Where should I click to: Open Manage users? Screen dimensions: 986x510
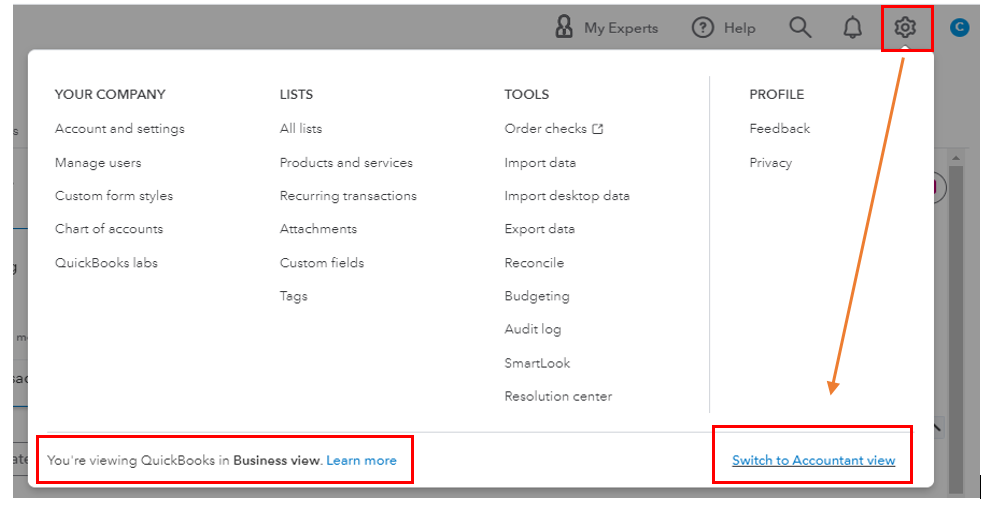[x=98, y=163]
